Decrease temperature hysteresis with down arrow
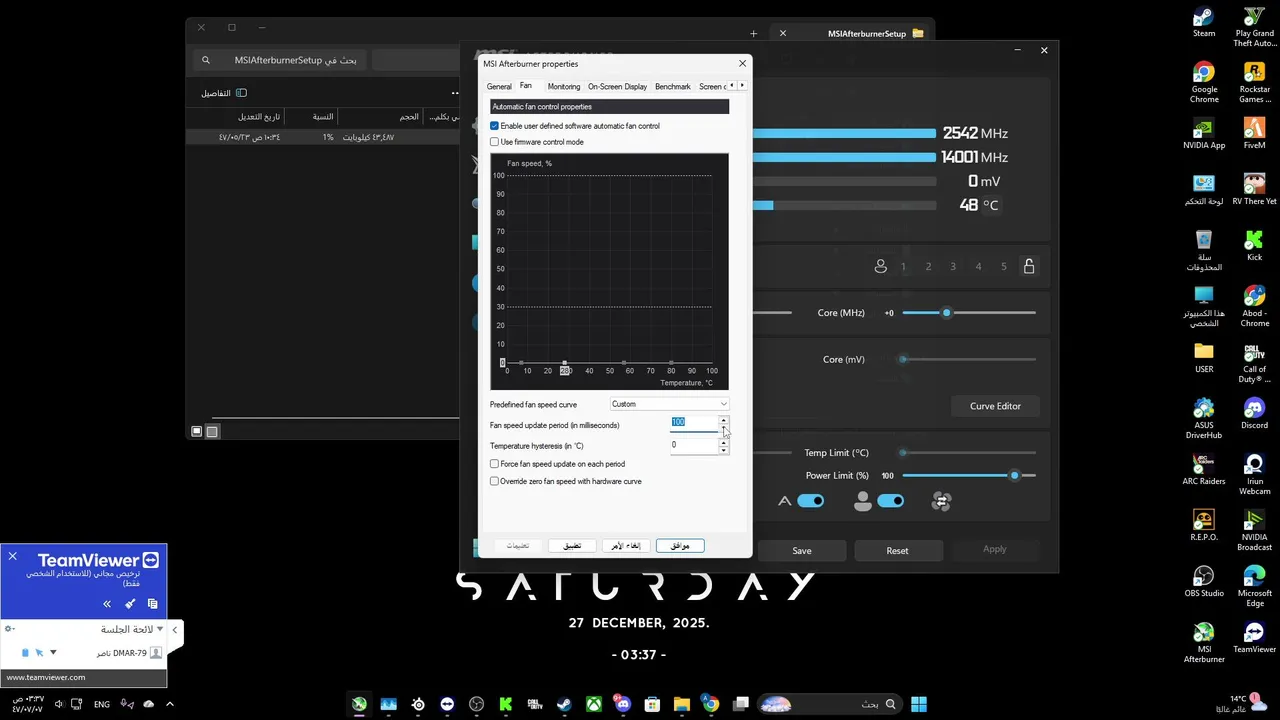The height and width of the screenshot is (720, 1280). point(724,450)
